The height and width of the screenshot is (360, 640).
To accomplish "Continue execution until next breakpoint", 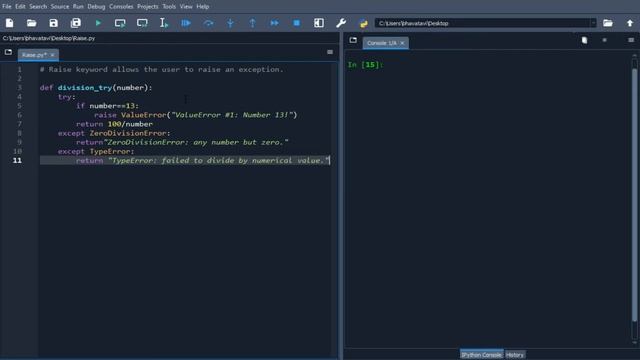I will [x=275, y=23].
